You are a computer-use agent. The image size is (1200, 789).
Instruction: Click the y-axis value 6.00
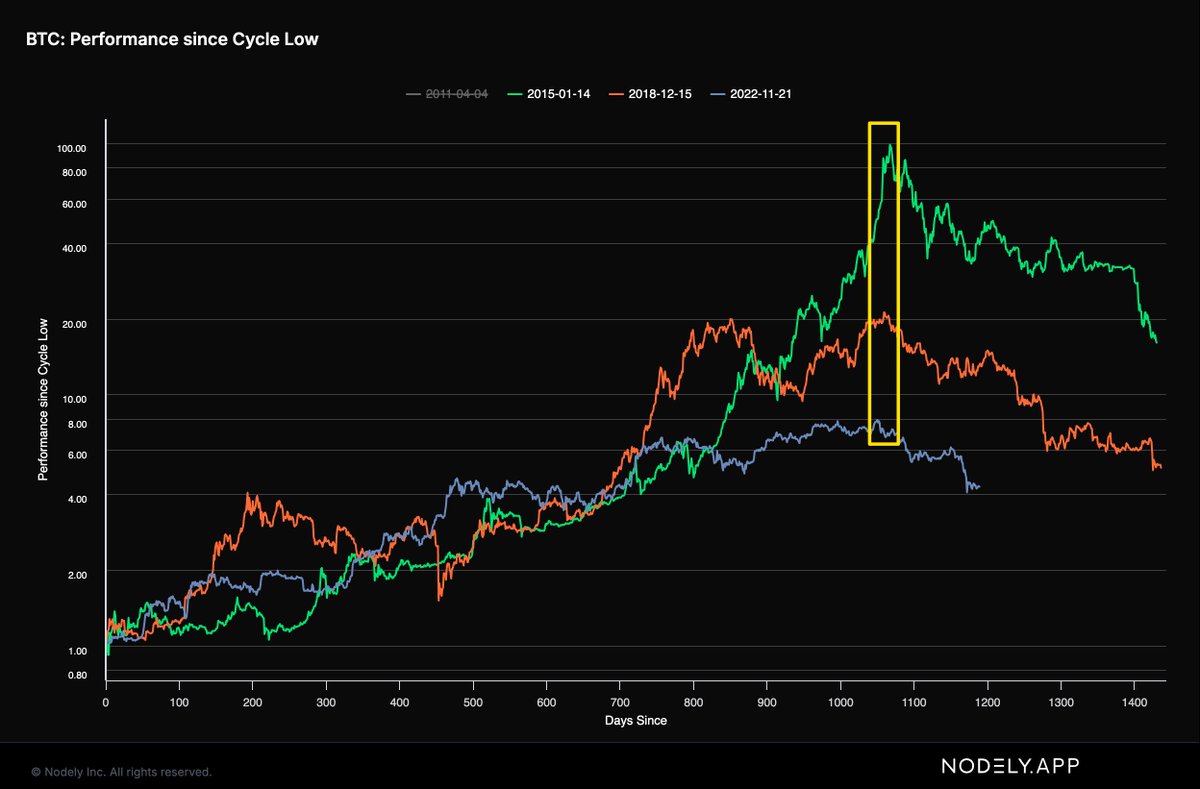coord(77,455)
